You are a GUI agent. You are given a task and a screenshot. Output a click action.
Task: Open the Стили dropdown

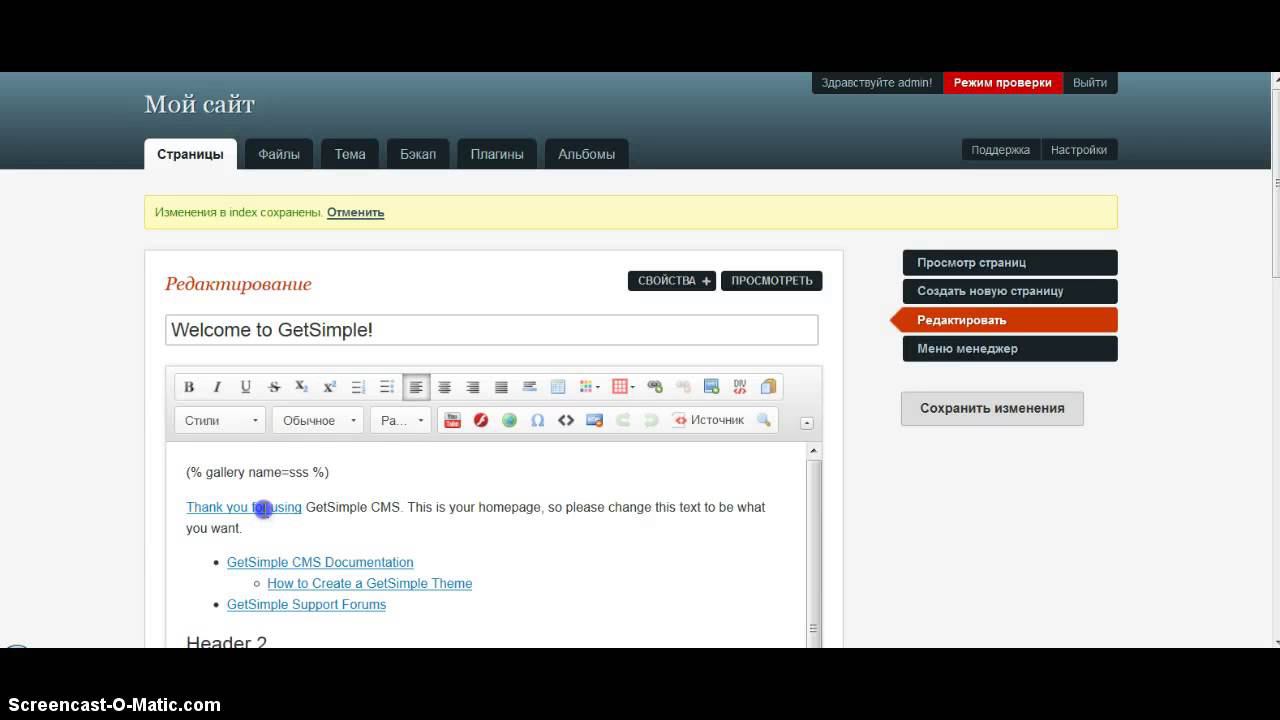[220, 421]
